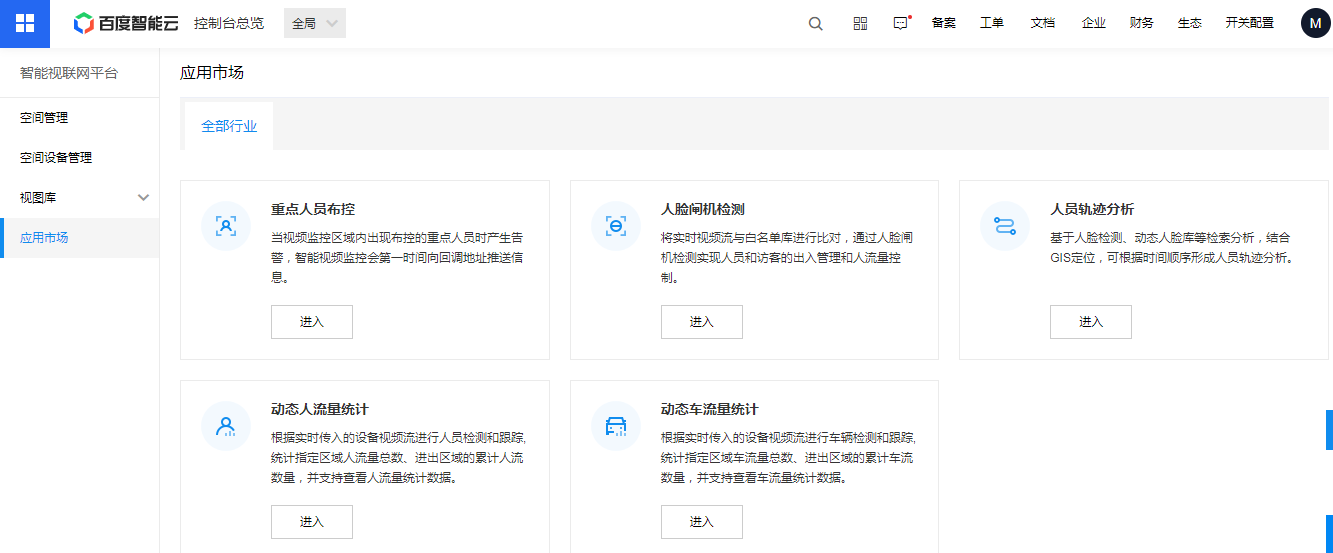This screenshot has width=1333, height=553.
Task: Open search via the magnifier icon
Action: pyautogui.click(x=816, y=24)
